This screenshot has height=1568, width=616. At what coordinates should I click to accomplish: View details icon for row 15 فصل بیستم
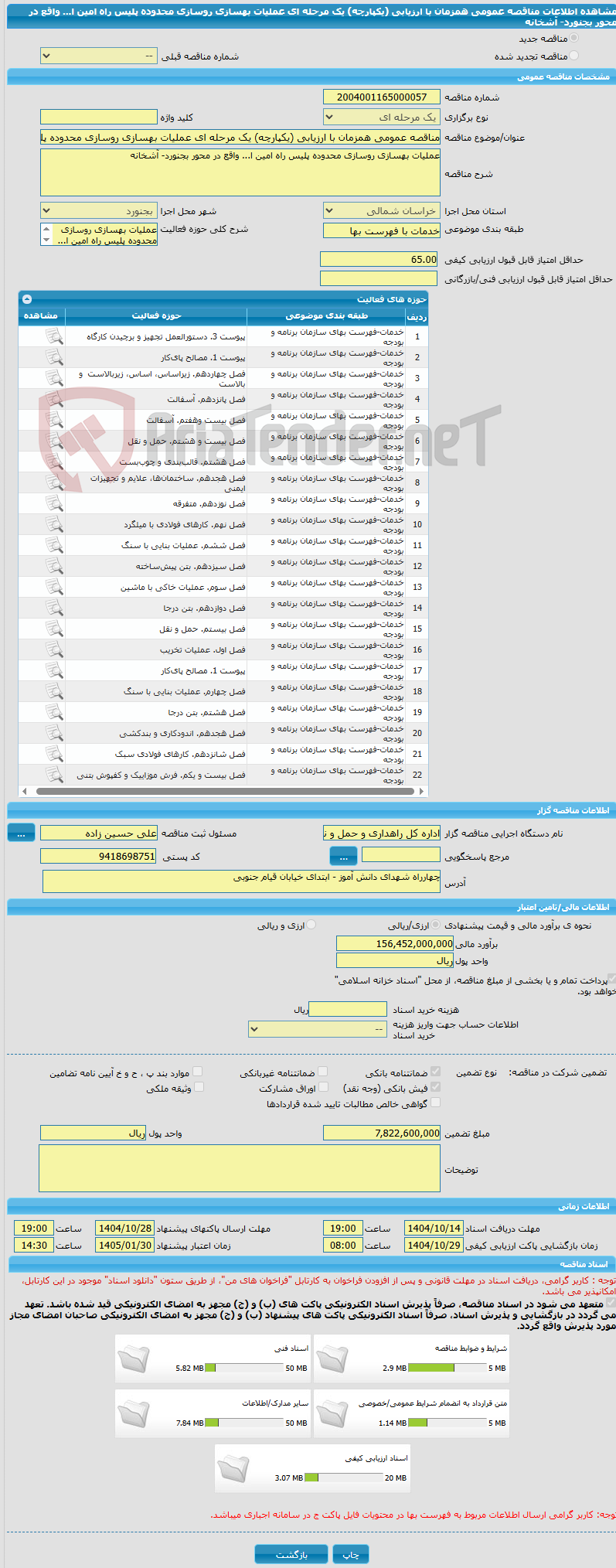point(53,629)
